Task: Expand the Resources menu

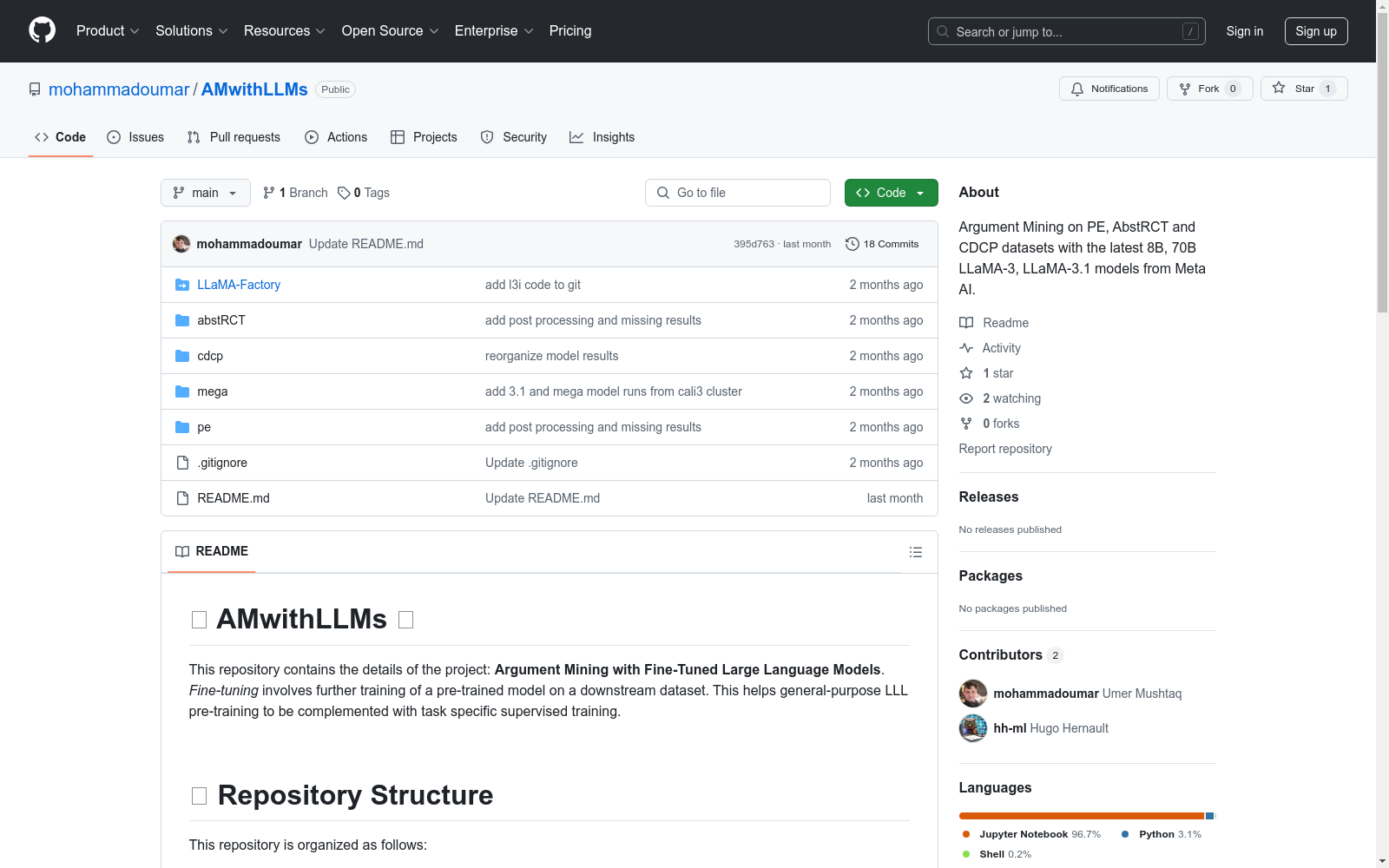Action: (285, 31)
